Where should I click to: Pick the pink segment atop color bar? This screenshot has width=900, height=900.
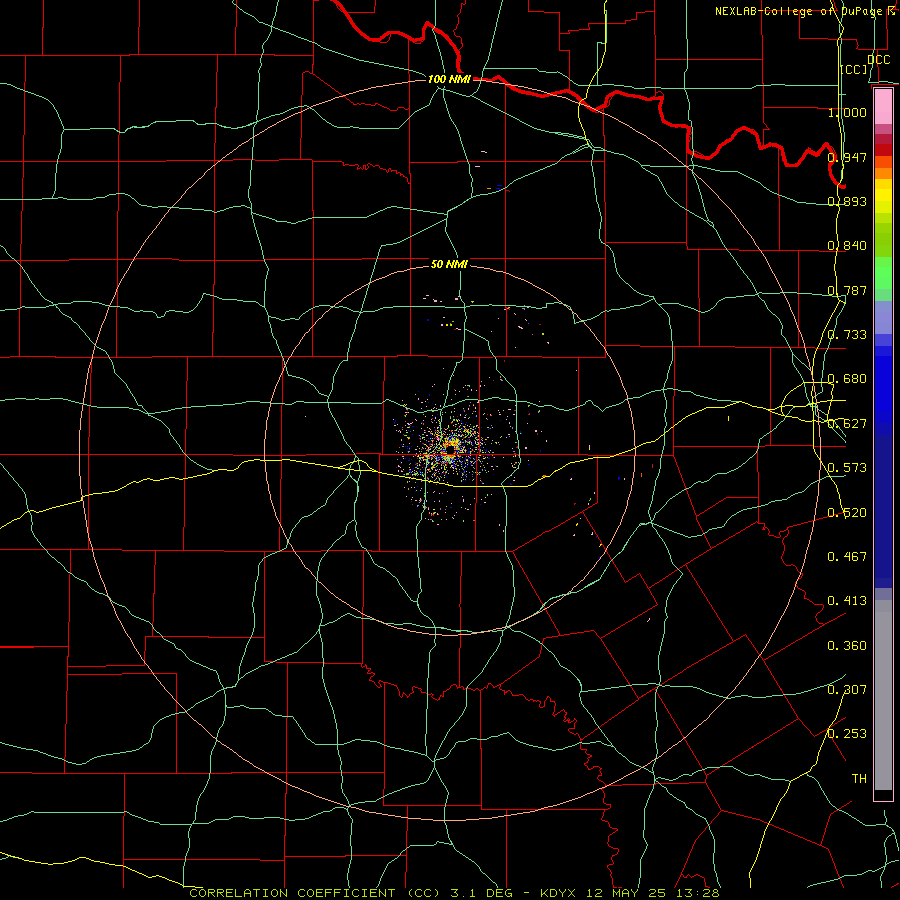883,106
